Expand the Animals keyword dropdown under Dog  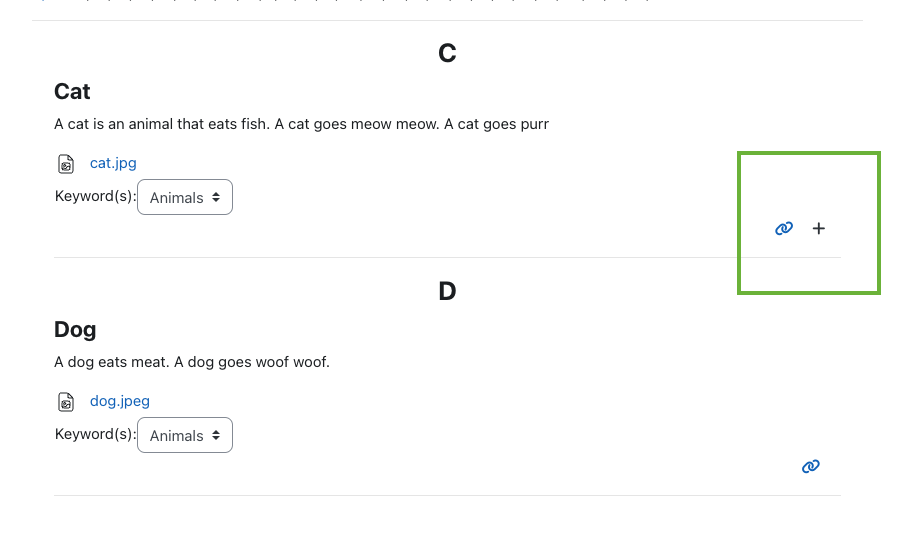(x=185, y=435)
